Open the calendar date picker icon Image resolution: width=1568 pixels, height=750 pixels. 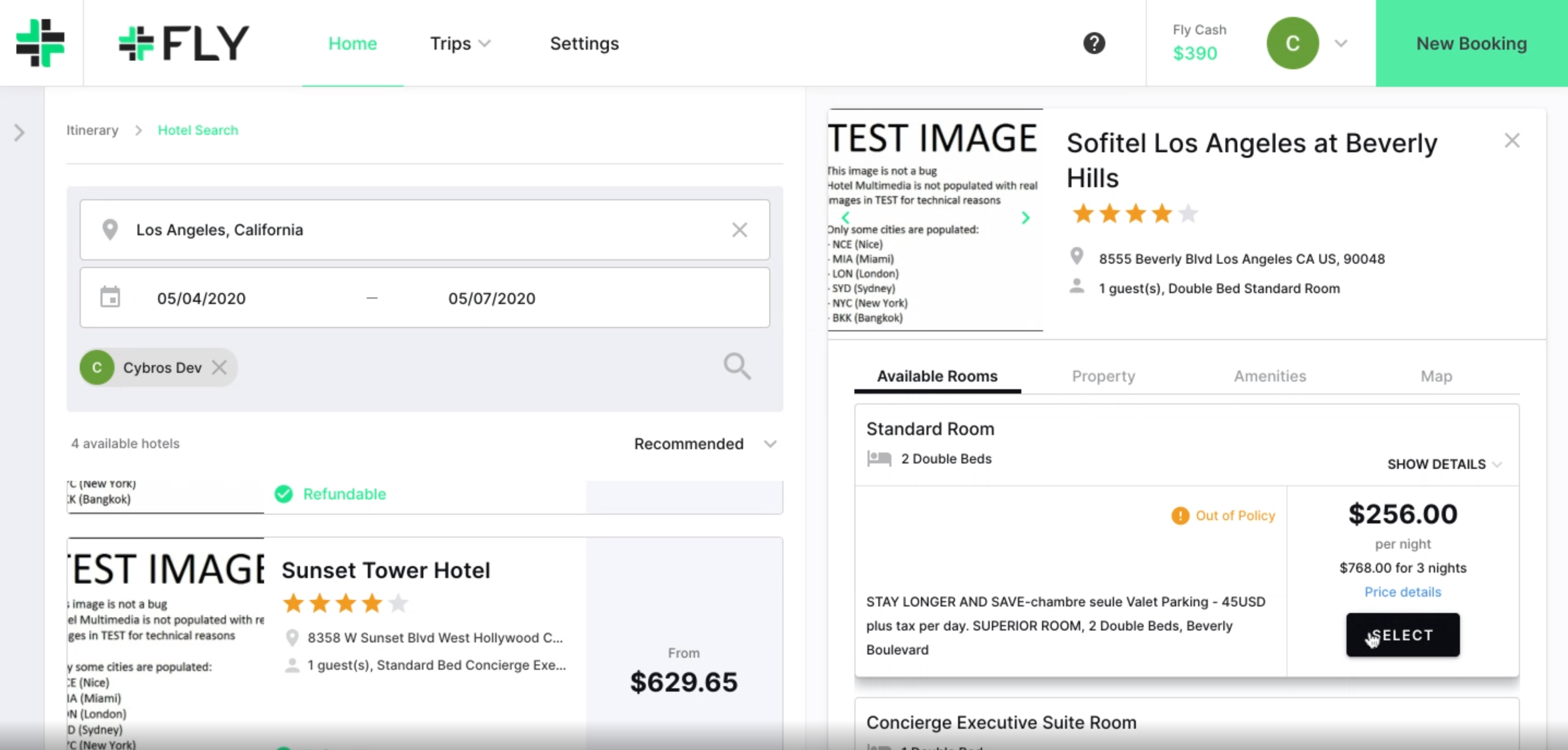110,297
